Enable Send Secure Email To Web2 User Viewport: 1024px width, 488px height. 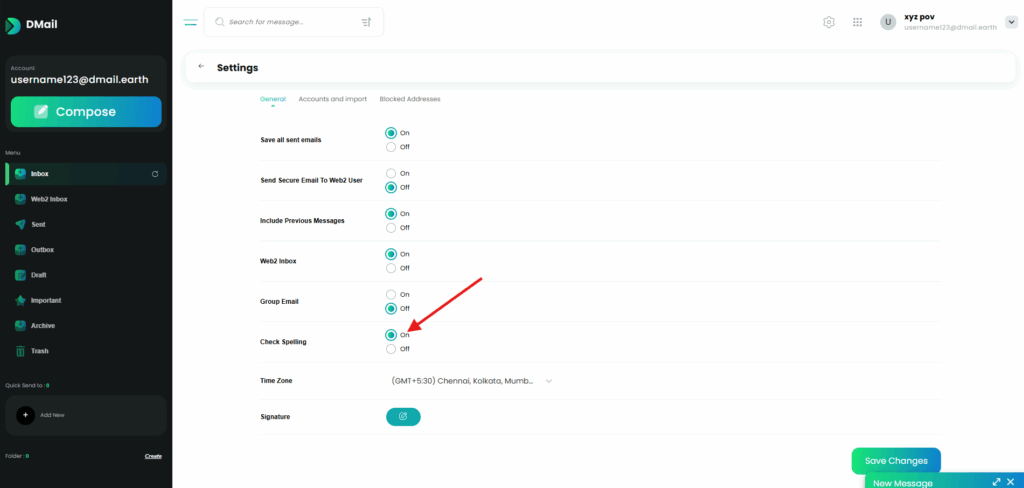(391, 173)
